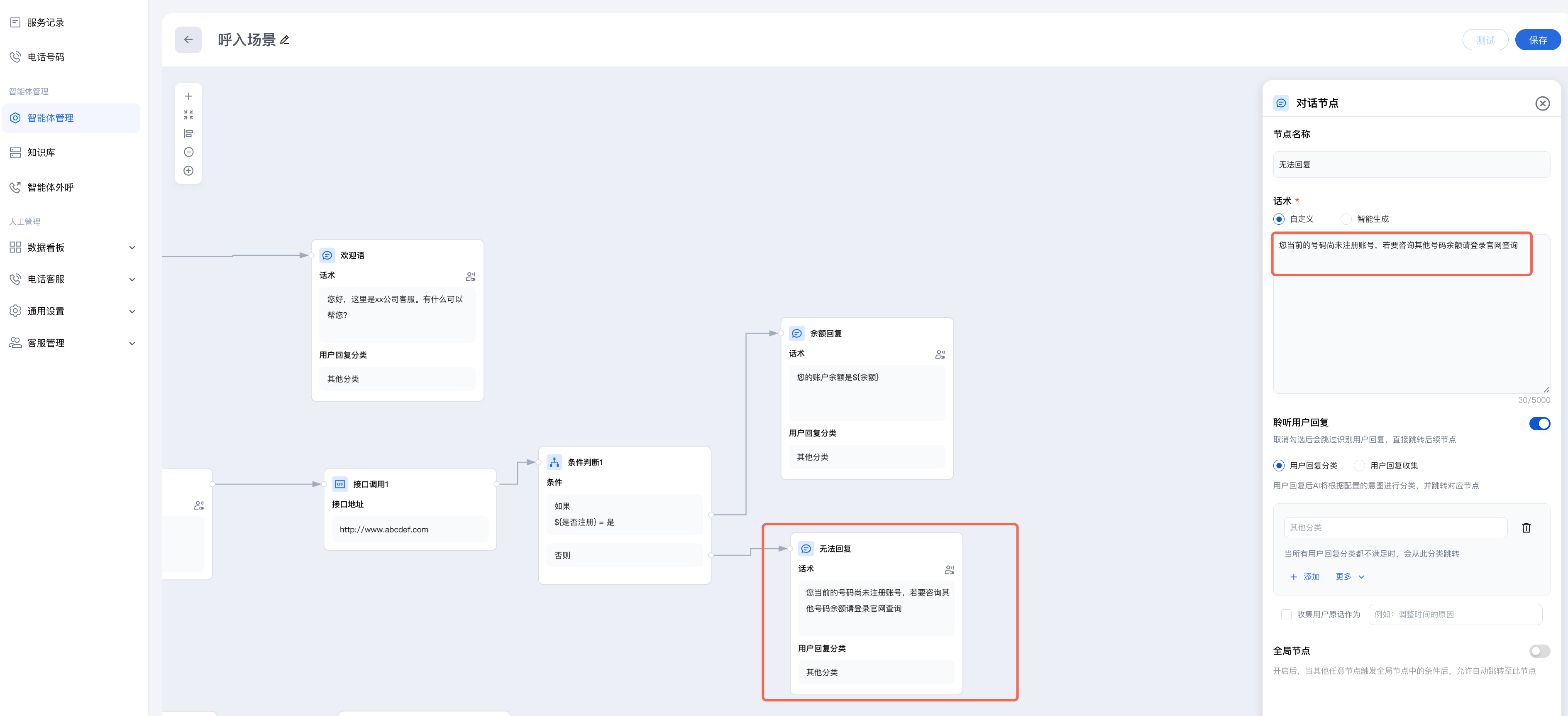The image size is (1568, 716).
Task: Click the back arrow button
Action: 188,39
